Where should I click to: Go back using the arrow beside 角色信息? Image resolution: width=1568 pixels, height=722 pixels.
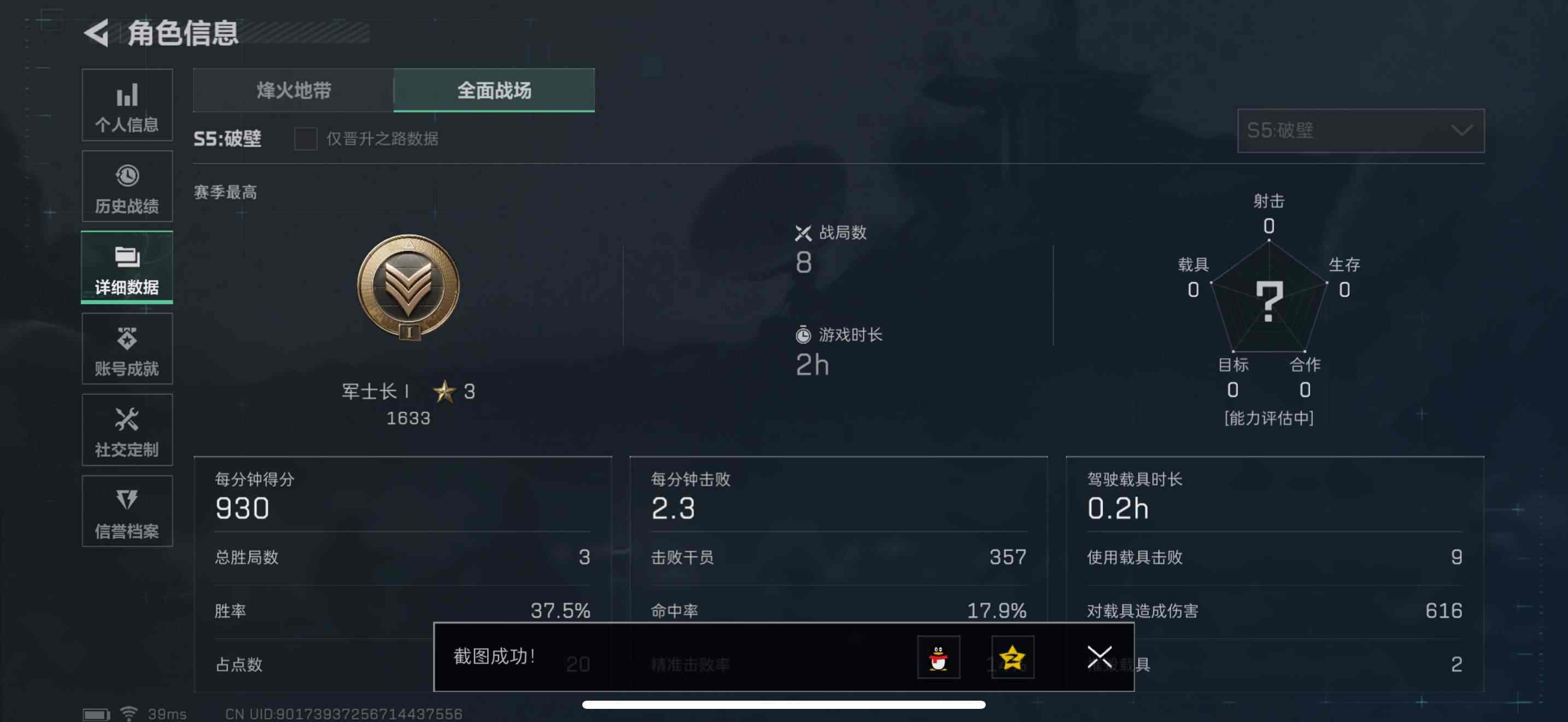point(96,33)
